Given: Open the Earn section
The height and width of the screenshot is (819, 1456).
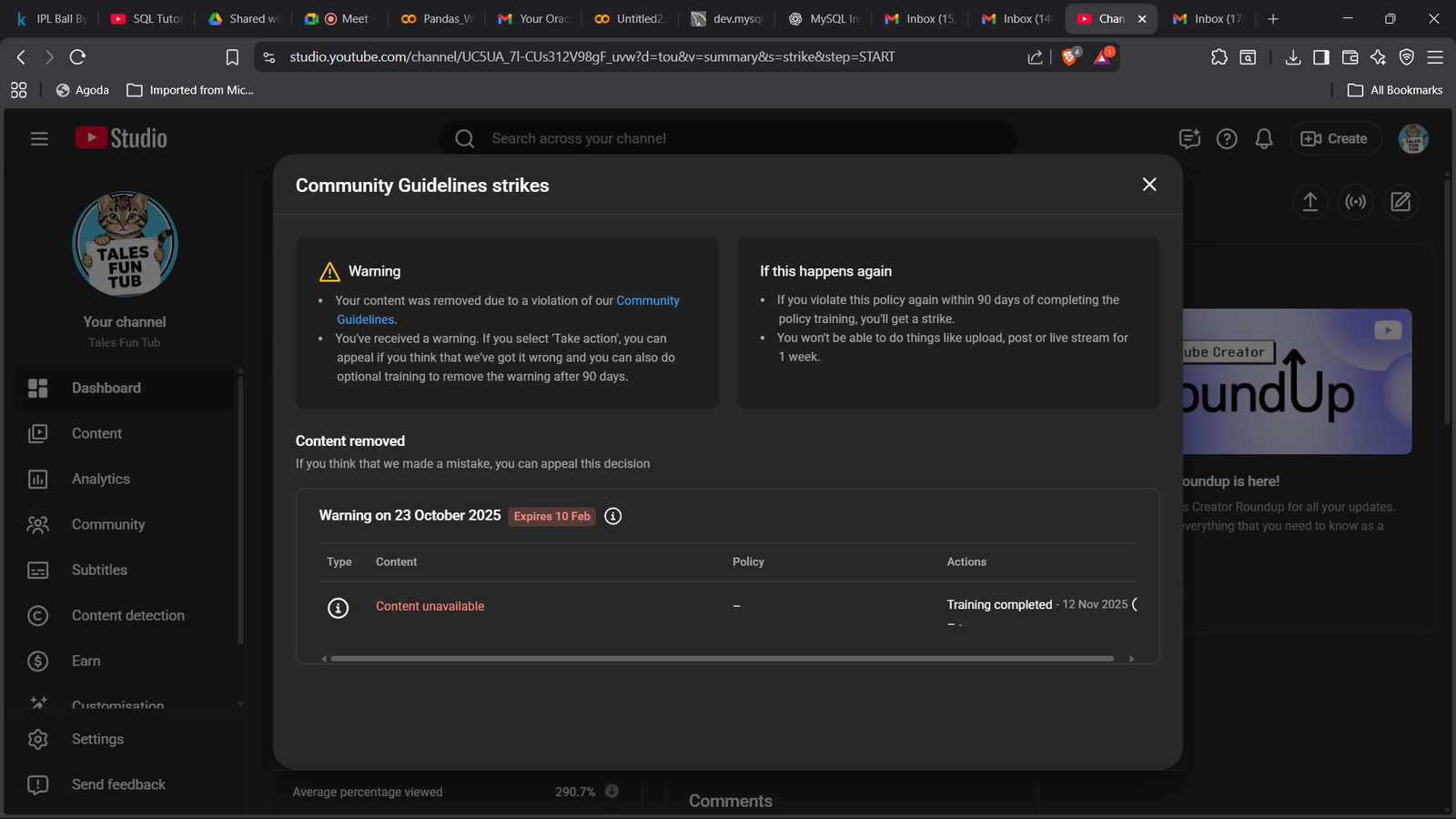Looking at the screenshot, I should click(86, 661).
